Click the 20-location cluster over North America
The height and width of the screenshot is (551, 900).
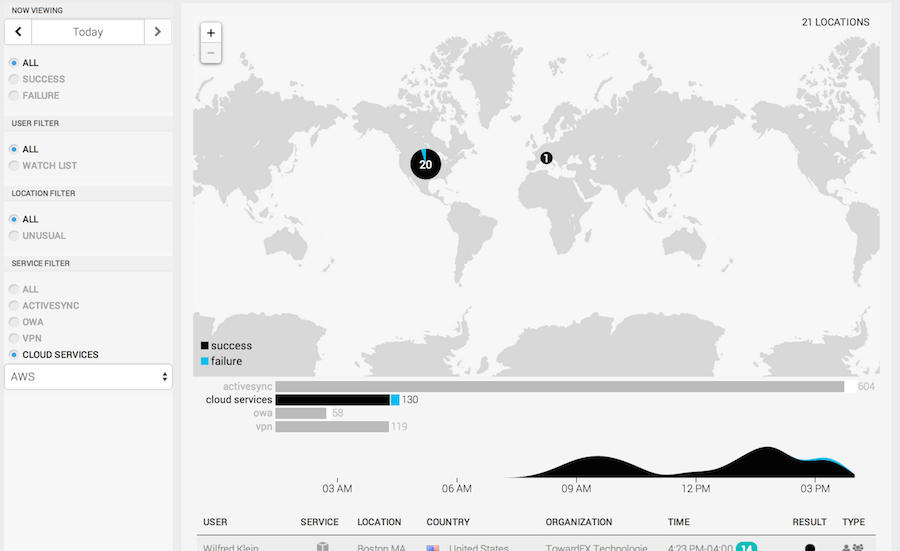[x=426, y=164]
